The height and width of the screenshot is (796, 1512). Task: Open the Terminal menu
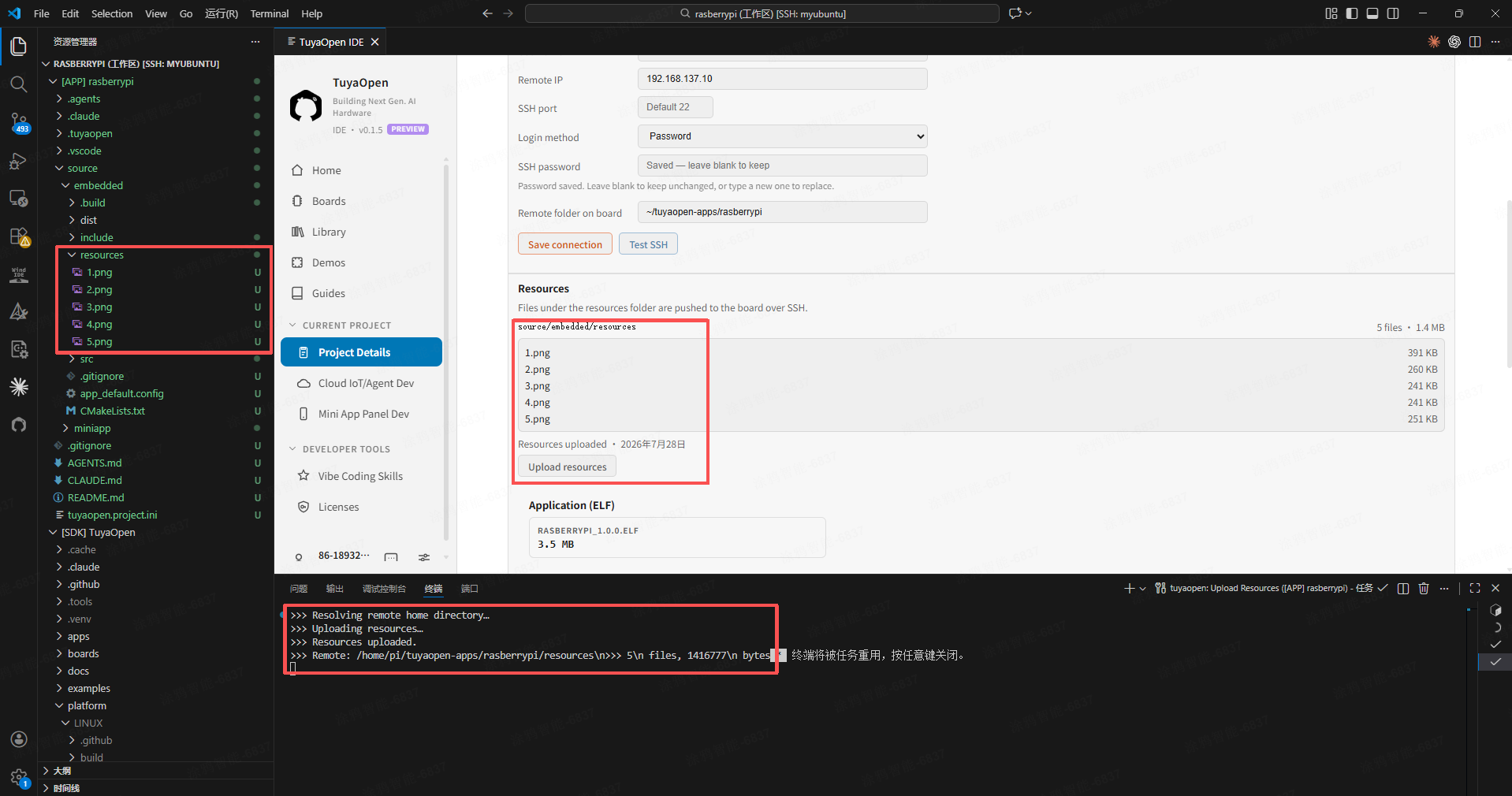point(270,13)
